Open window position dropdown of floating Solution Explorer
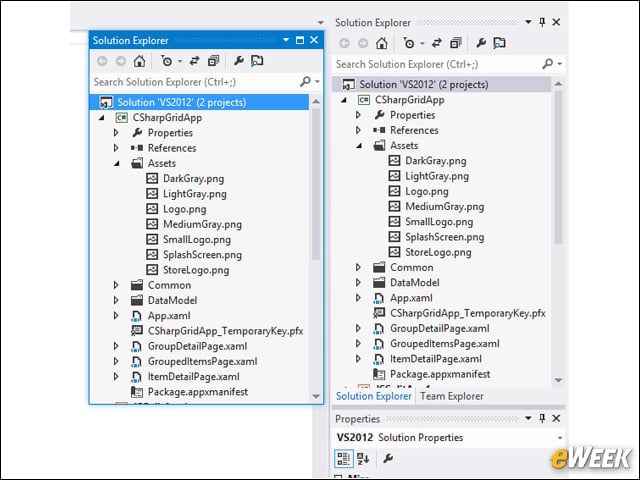 pos(286,40)
